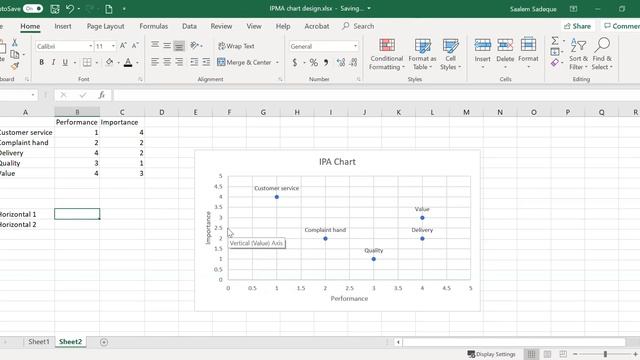Open the font name Calibri dropdown
640x360 pixels.
pyautogui.click(x=91, y=46)
